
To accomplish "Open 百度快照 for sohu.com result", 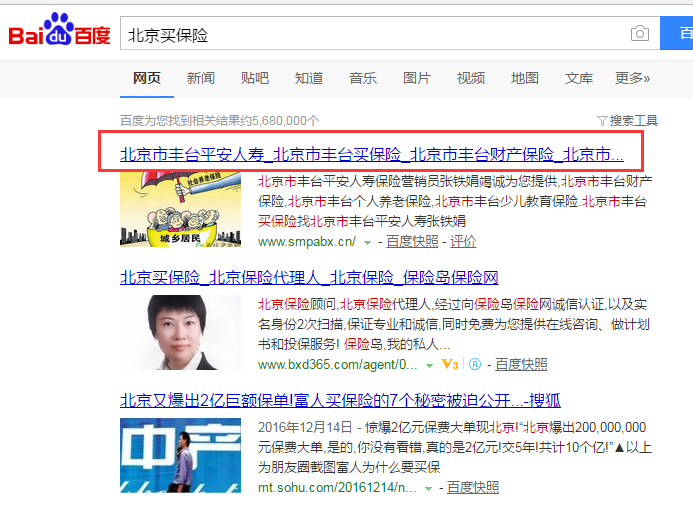I will click(x=473, y=488).
